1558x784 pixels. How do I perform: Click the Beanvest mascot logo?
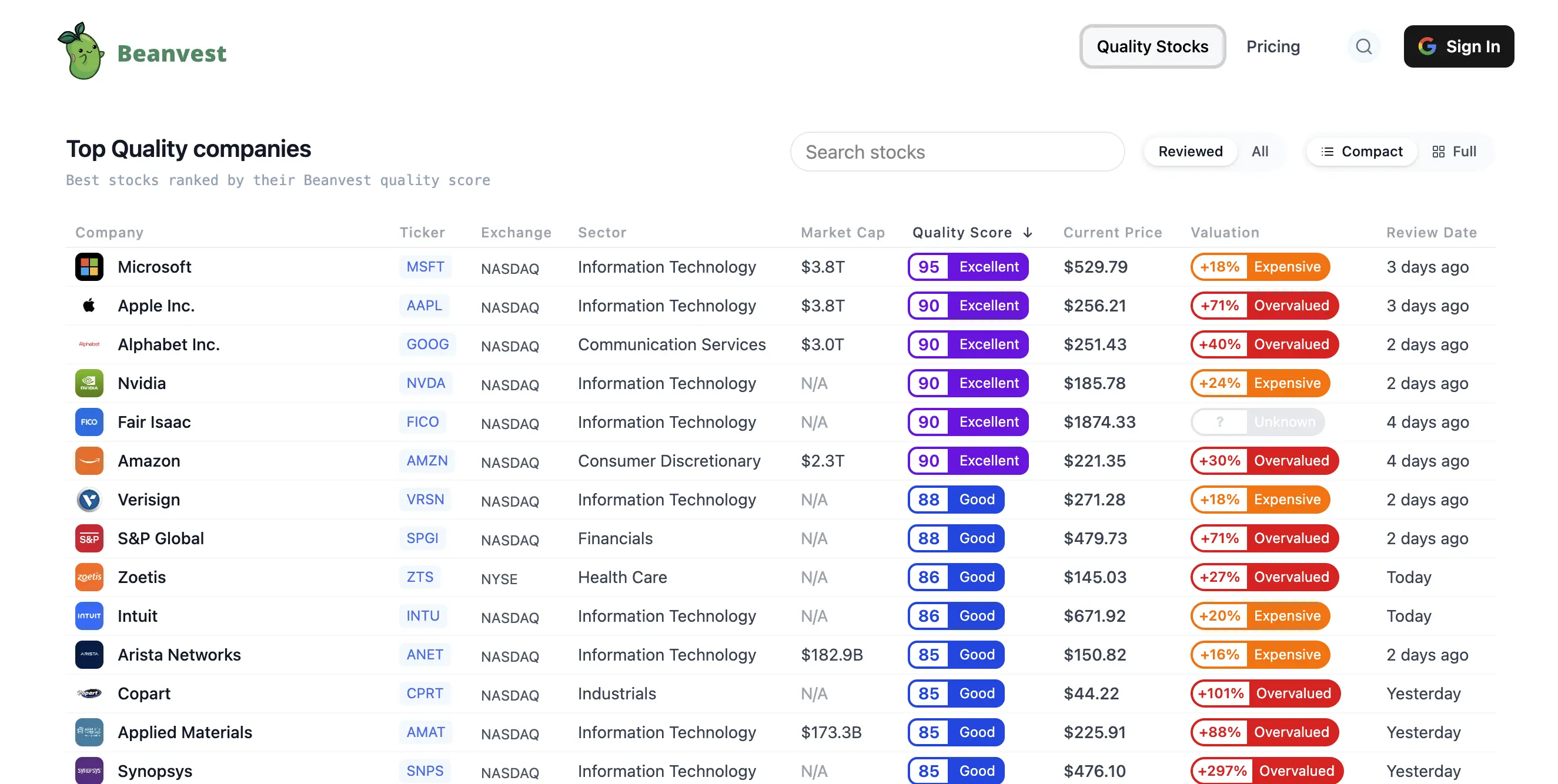click(82, 51)
